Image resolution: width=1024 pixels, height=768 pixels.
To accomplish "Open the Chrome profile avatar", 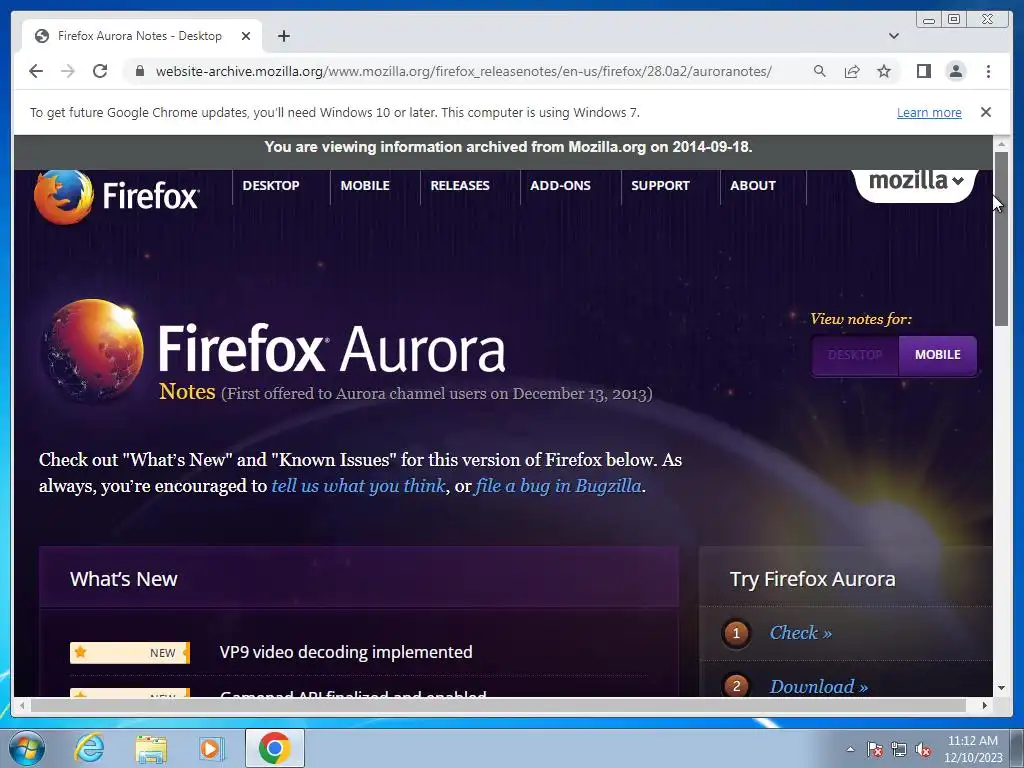I will (x=955, y=71).
